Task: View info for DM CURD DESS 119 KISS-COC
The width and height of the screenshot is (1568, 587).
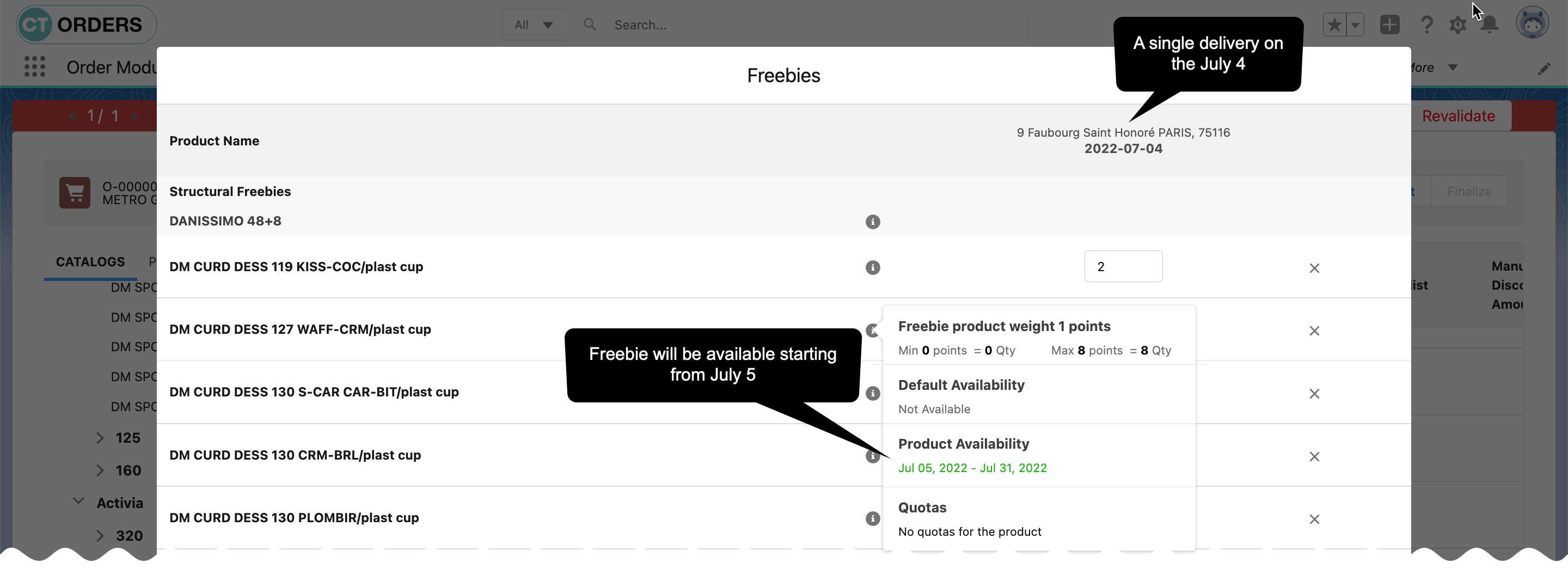Action: [873, 267]
